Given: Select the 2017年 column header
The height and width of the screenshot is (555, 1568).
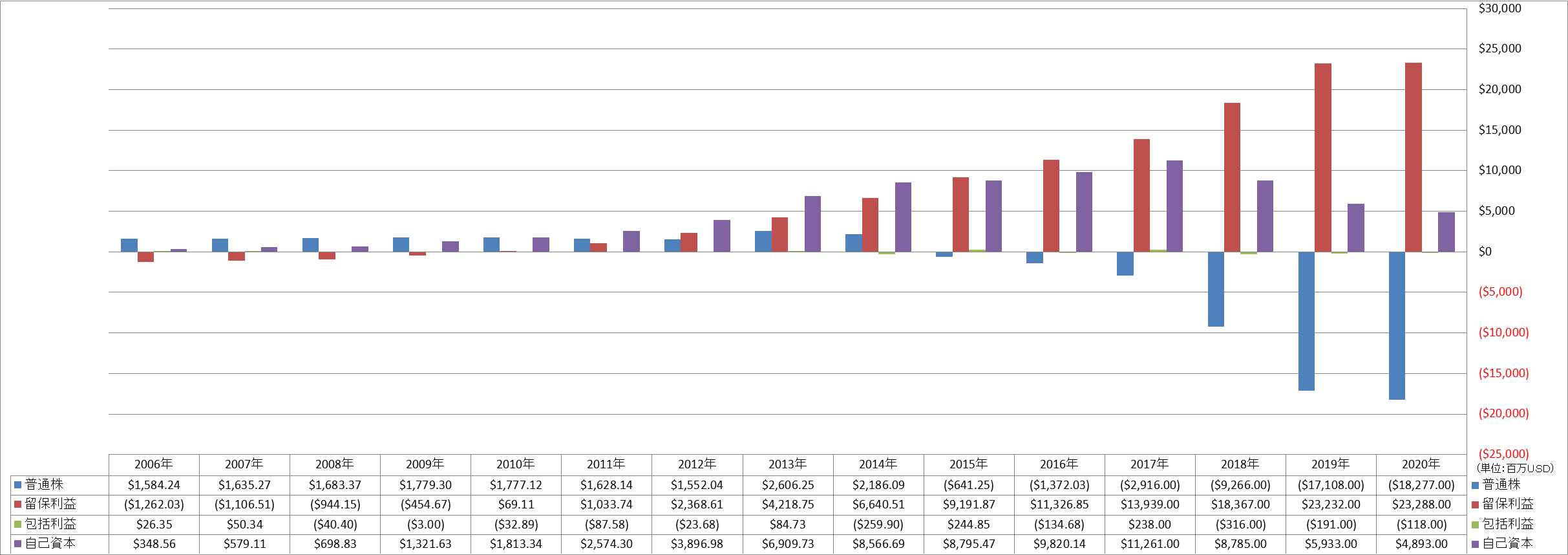Looking at the screenshot, I should [x=1150, y=464].
